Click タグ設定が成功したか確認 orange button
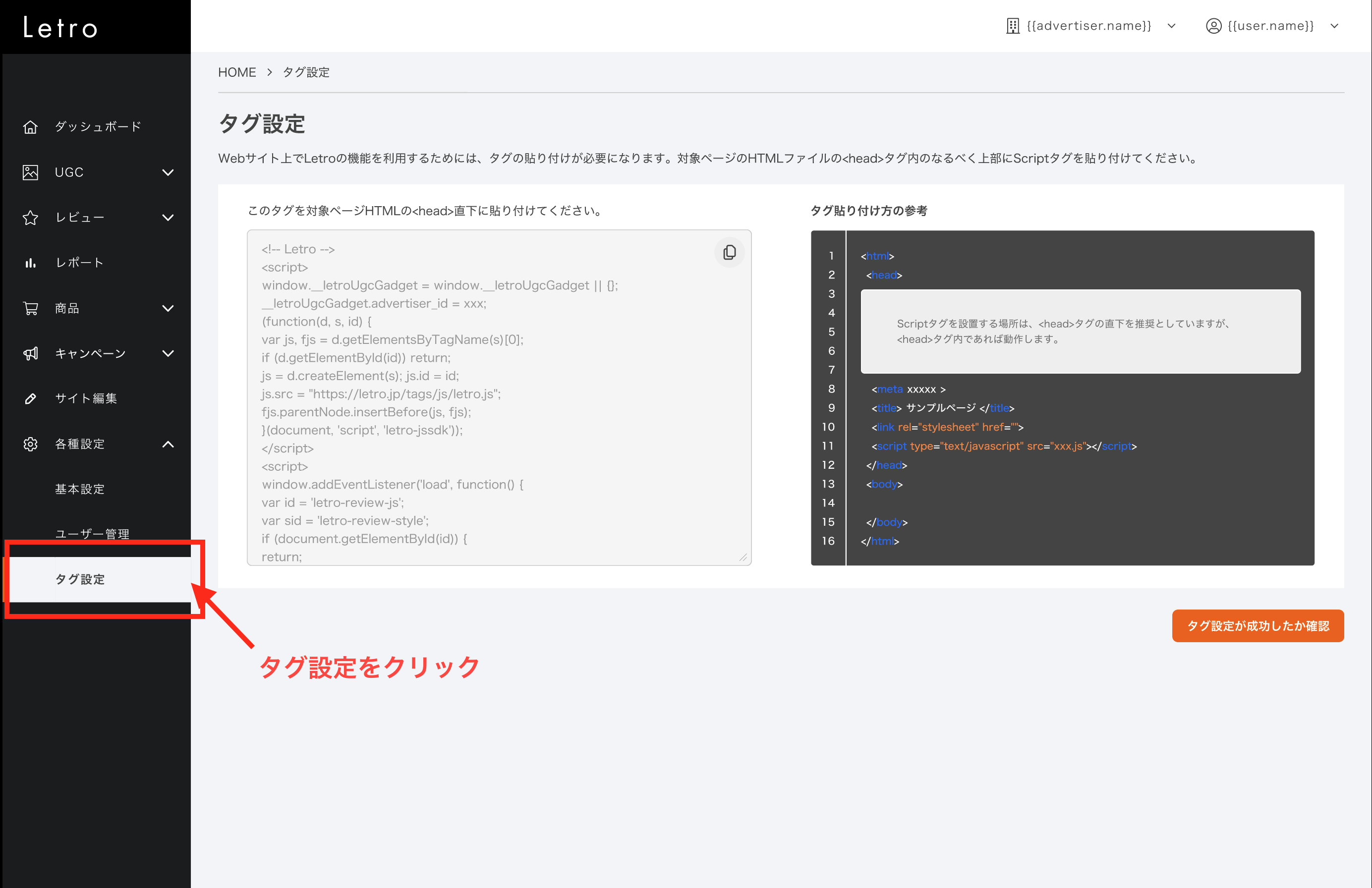The height and width of the screenshot is (888, 1372). coord(1258,626)
